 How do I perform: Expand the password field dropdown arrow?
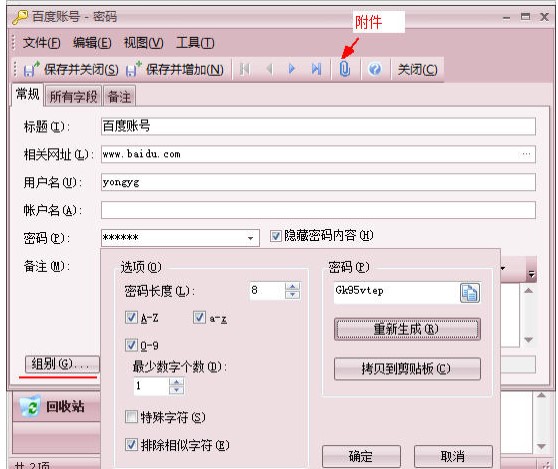(x=251, y=238)
